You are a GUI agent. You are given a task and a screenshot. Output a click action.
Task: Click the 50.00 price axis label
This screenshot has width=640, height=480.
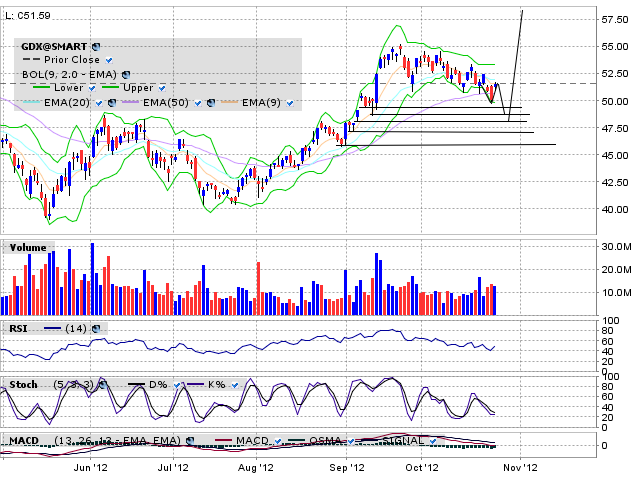pos(614,101)
